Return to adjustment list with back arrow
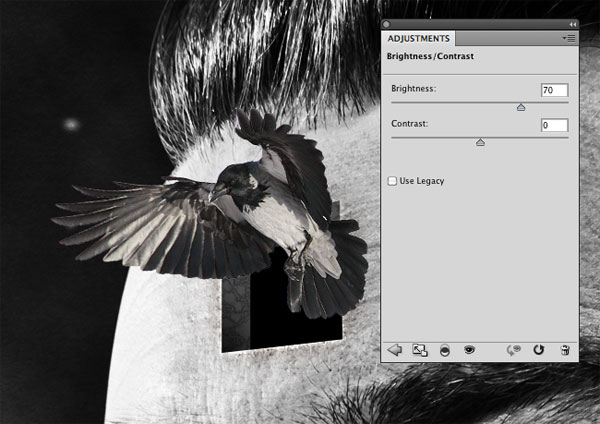This screenshot has width=600, height=424. [x=395, y=350]
